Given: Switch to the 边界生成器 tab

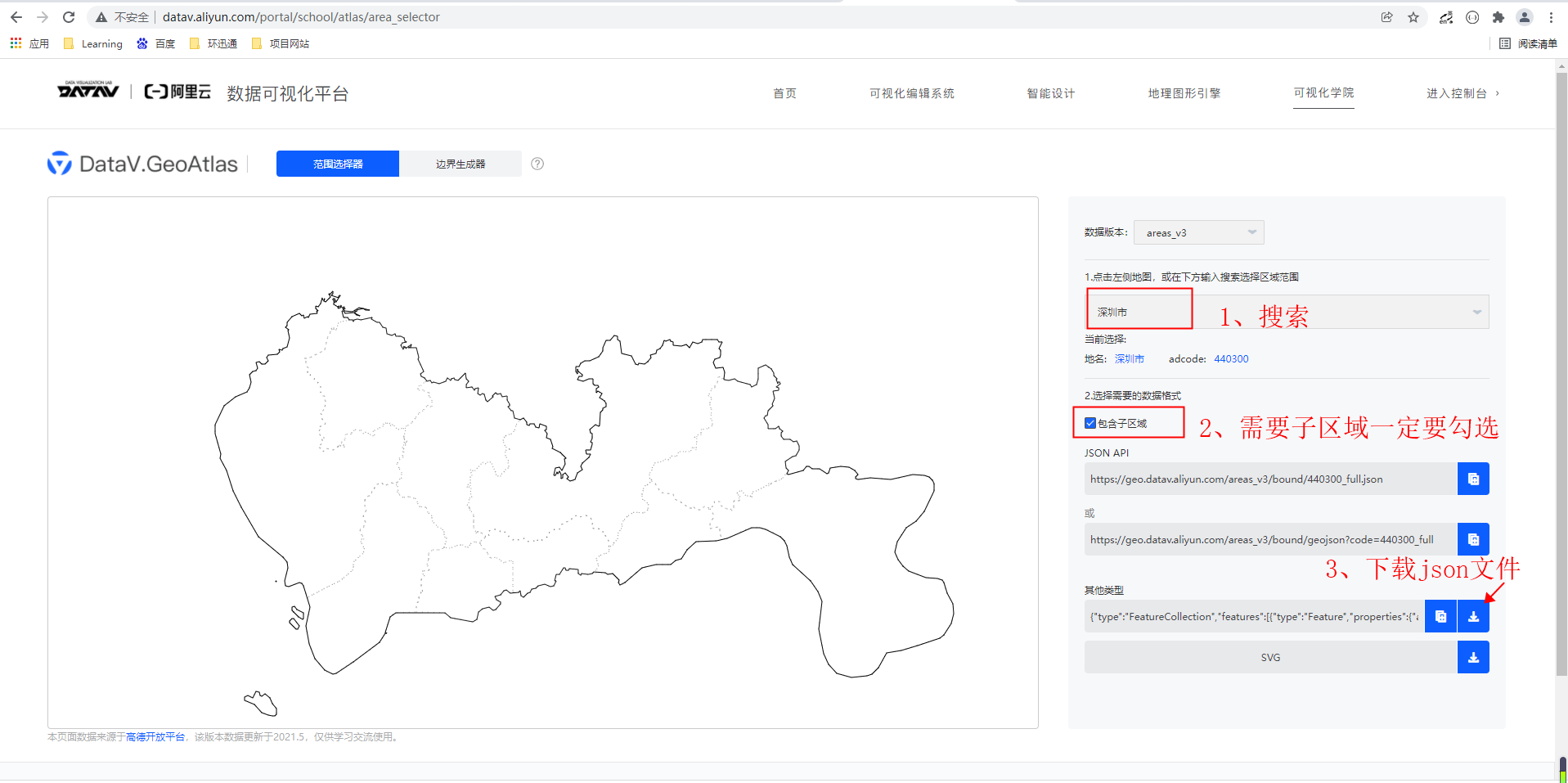Looking at the screenshot, I should (x=460, y=164).
